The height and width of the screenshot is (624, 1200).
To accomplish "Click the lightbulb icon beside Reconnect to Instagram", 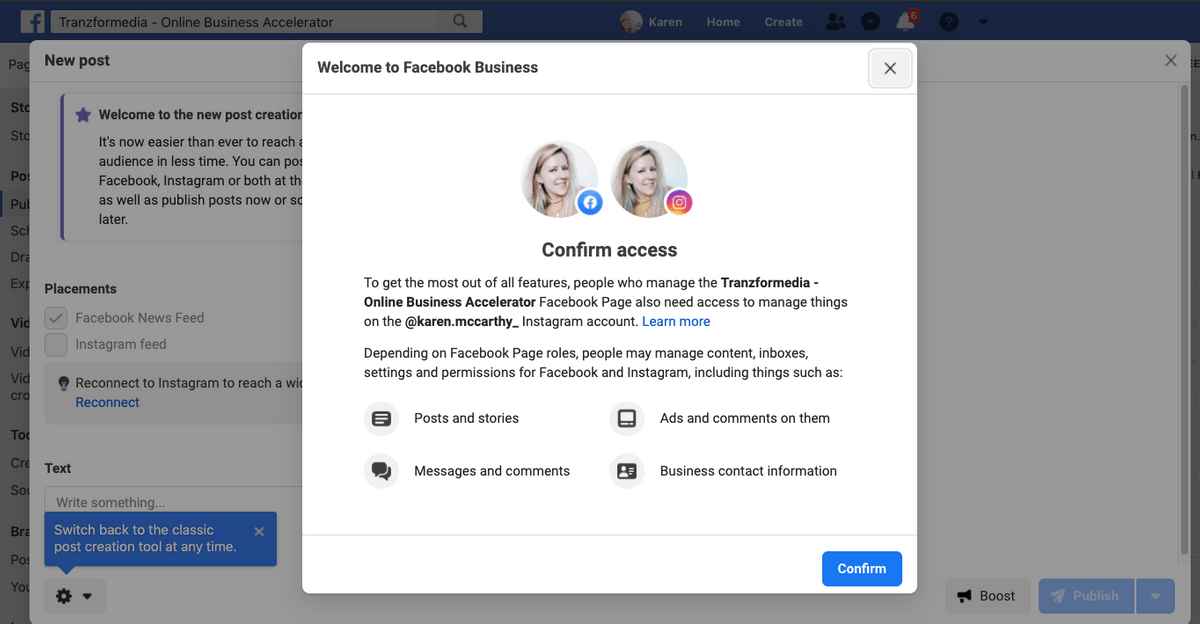I will (64, 383).
